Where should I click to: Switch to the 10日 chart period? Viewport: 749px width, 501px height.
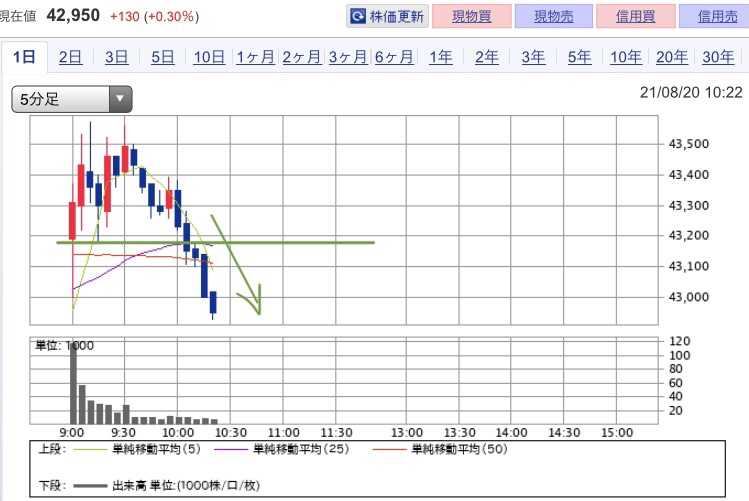pos(209,57)
